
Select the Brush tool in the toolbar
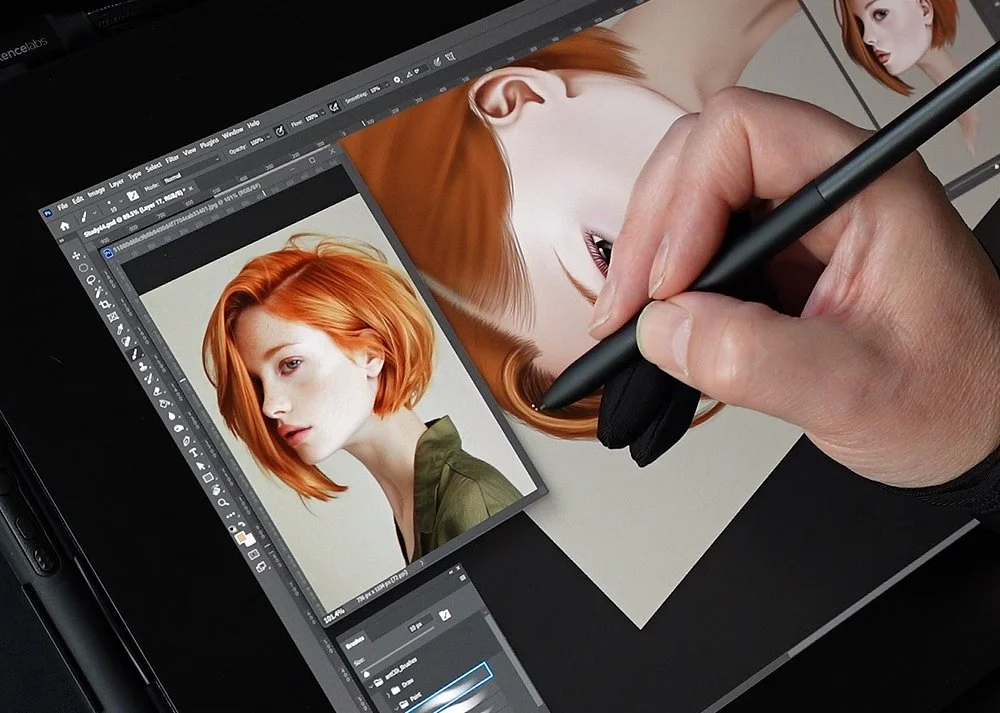pyautogui.click(x=134, y=353)
